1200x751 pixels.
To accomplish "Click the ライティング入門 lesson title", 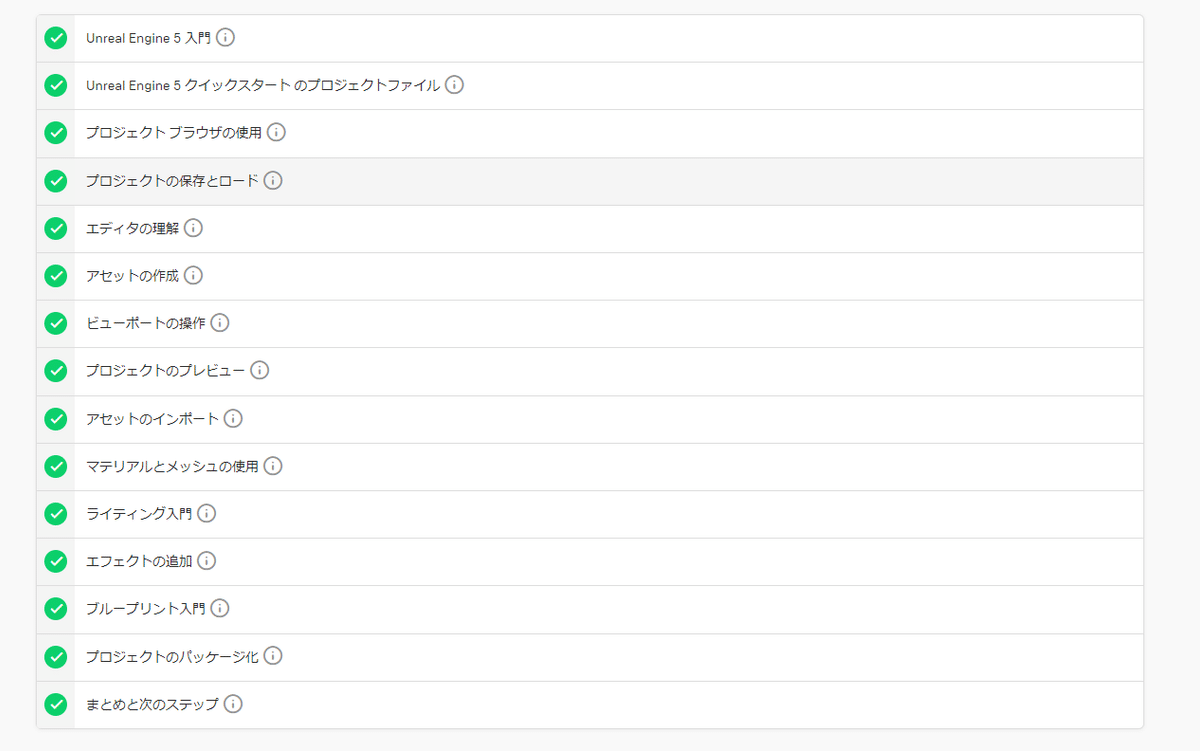I will click(138, 513).
